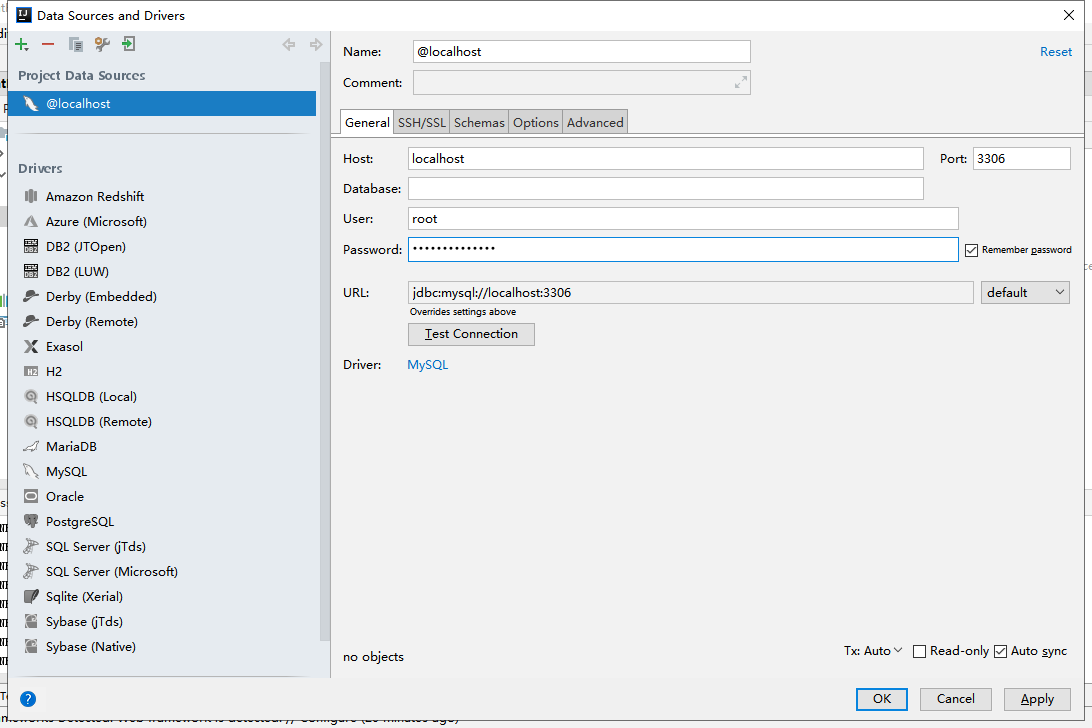
Task: Open the Schemas tab
Action: click(478, 121)
